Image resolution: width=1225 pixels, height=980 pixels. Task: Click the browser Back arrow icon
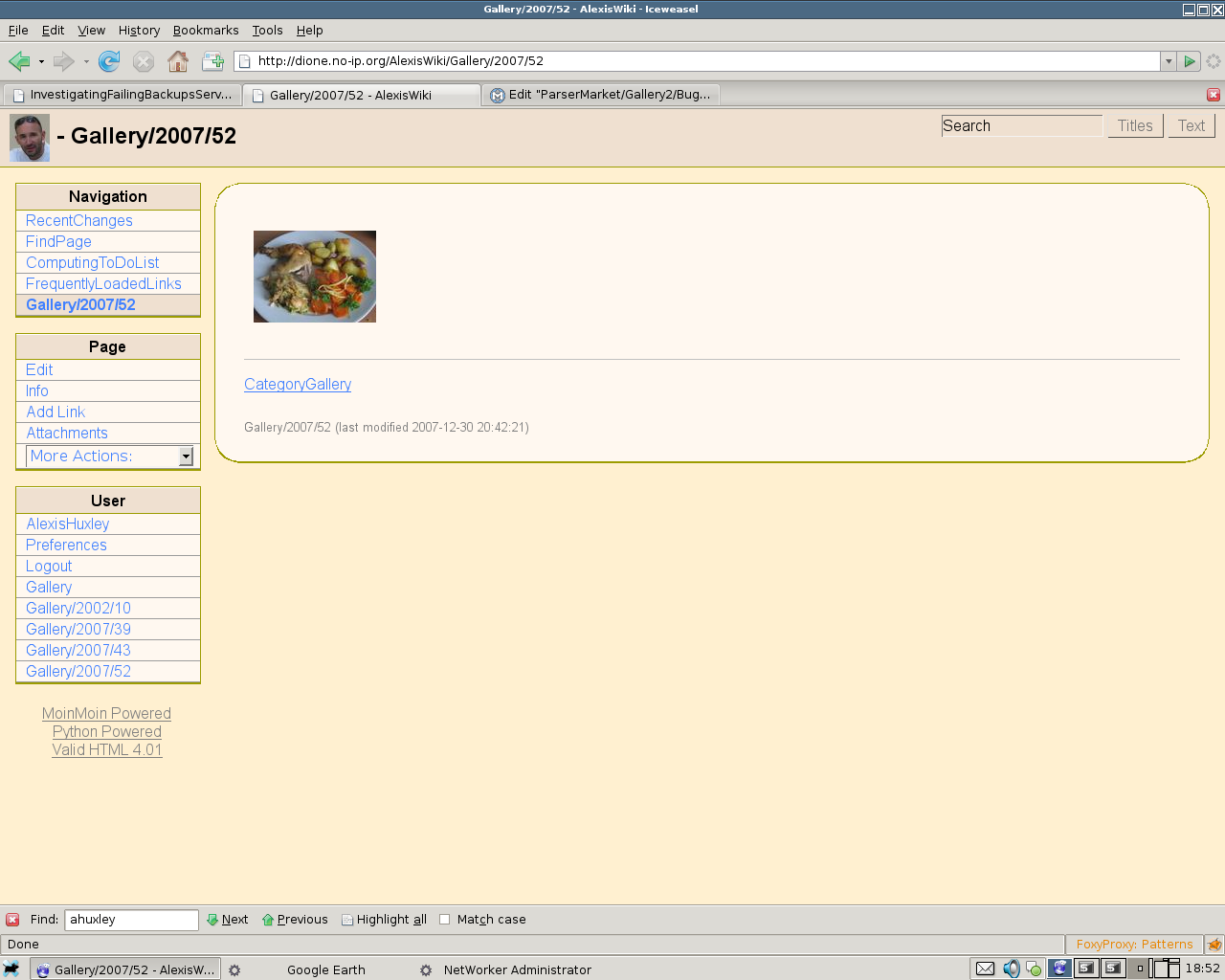[19, 61]
